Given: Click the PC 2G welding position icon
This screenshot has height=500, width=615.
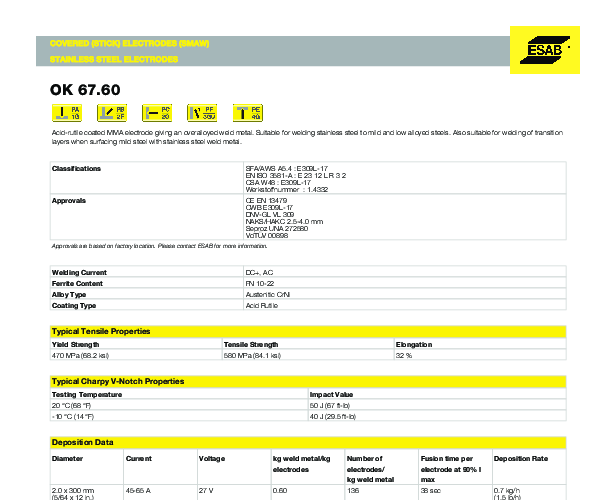Looking at the screenshot, I should coord(157,113).
